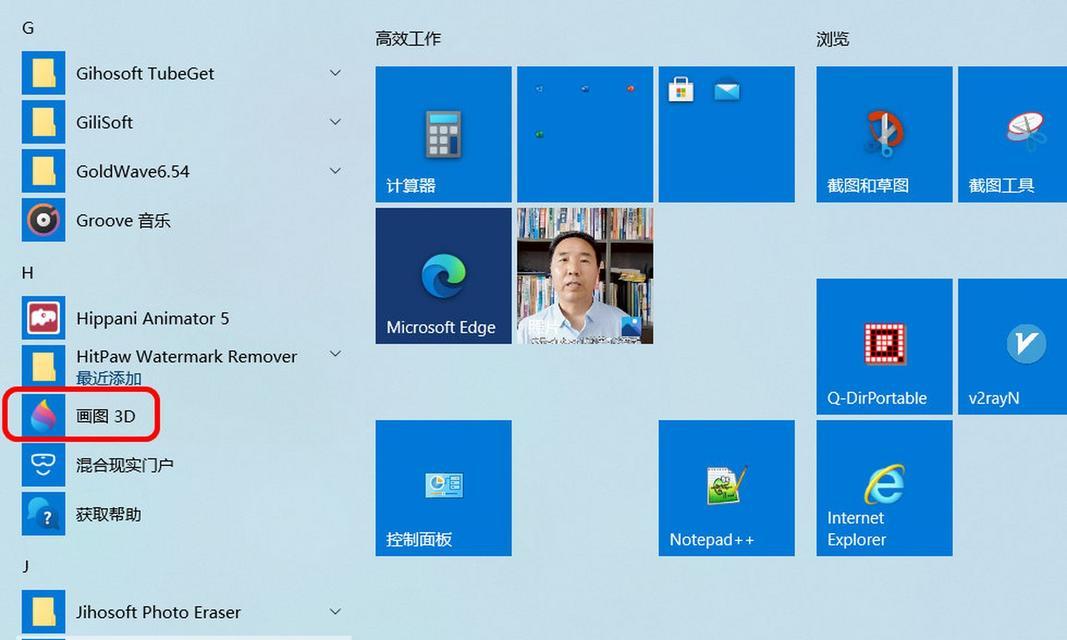The height and width of the screenshot is (640, 1067).
Task: Expand the Jihosoft Photo Eraser folder chevron
Action: pos(335,611)
